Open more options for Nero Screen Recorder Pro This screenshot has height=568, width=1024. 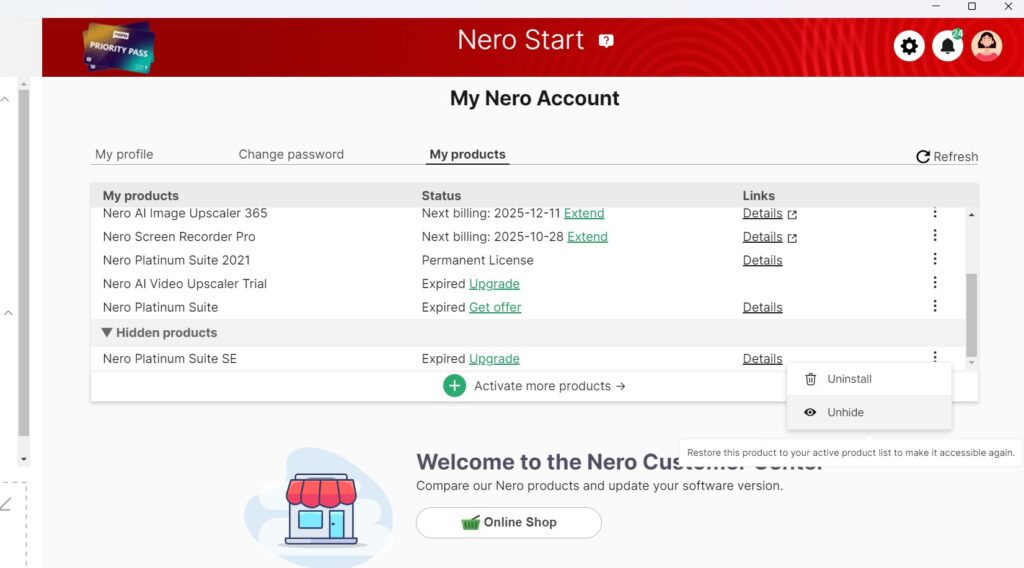click(935, 236)
